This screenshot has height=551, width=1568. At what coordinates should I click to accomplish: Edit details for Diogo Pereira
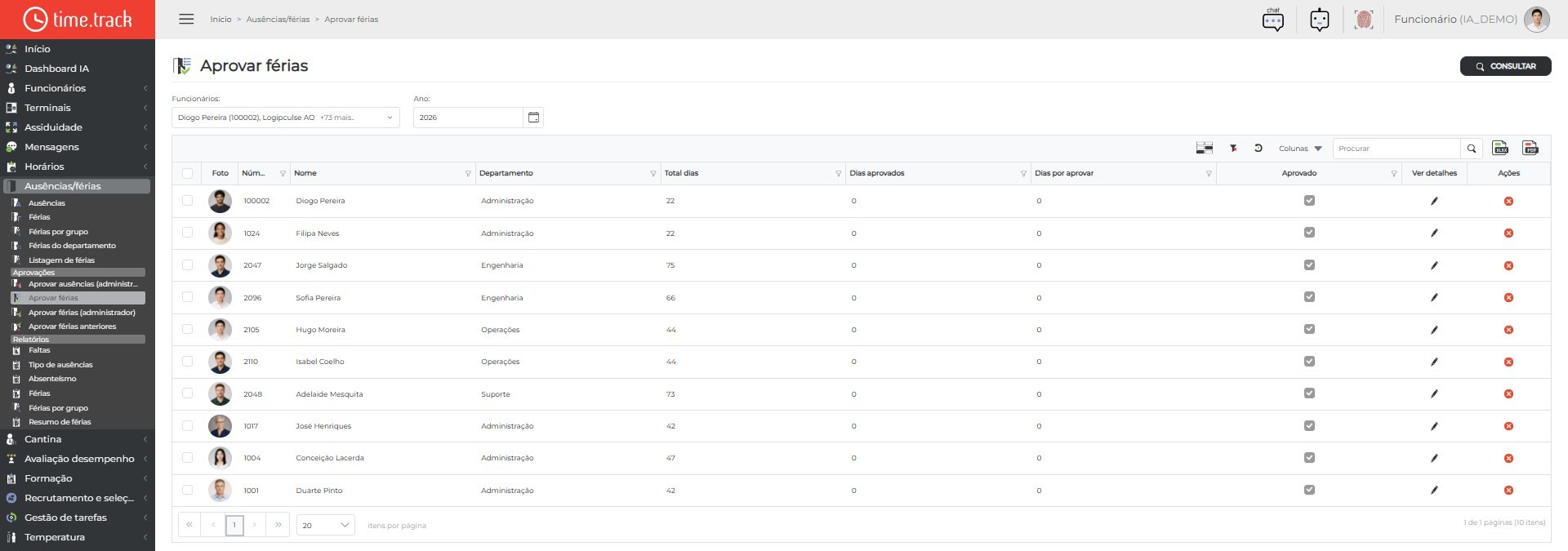pos(1434,201)
